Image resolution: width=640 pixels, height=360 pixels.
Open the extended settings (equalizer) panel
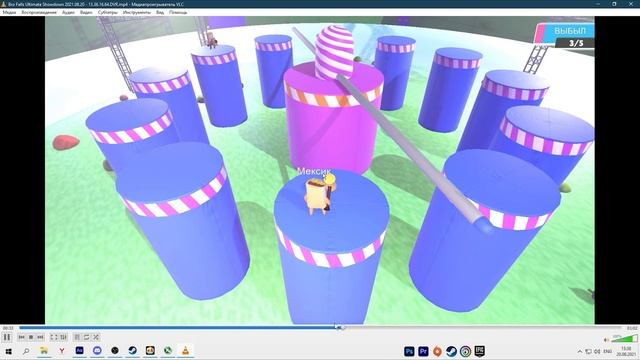tap(63, 337)
